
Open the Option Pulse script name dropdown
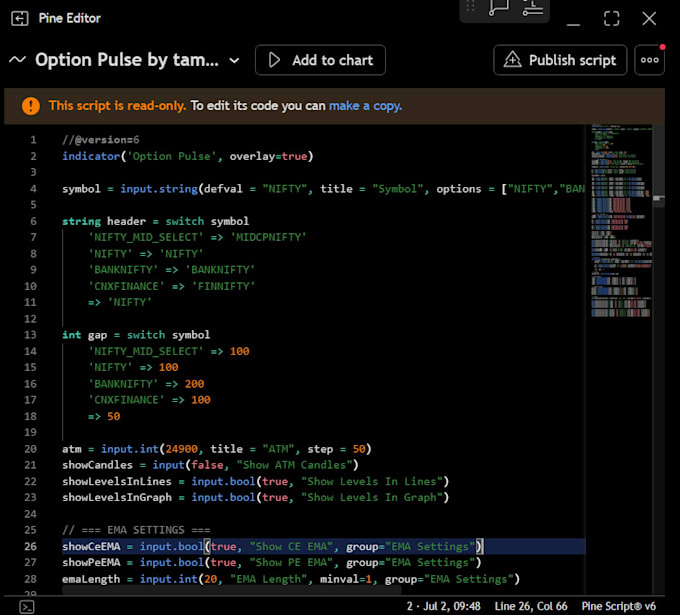[x=234, y=60]
